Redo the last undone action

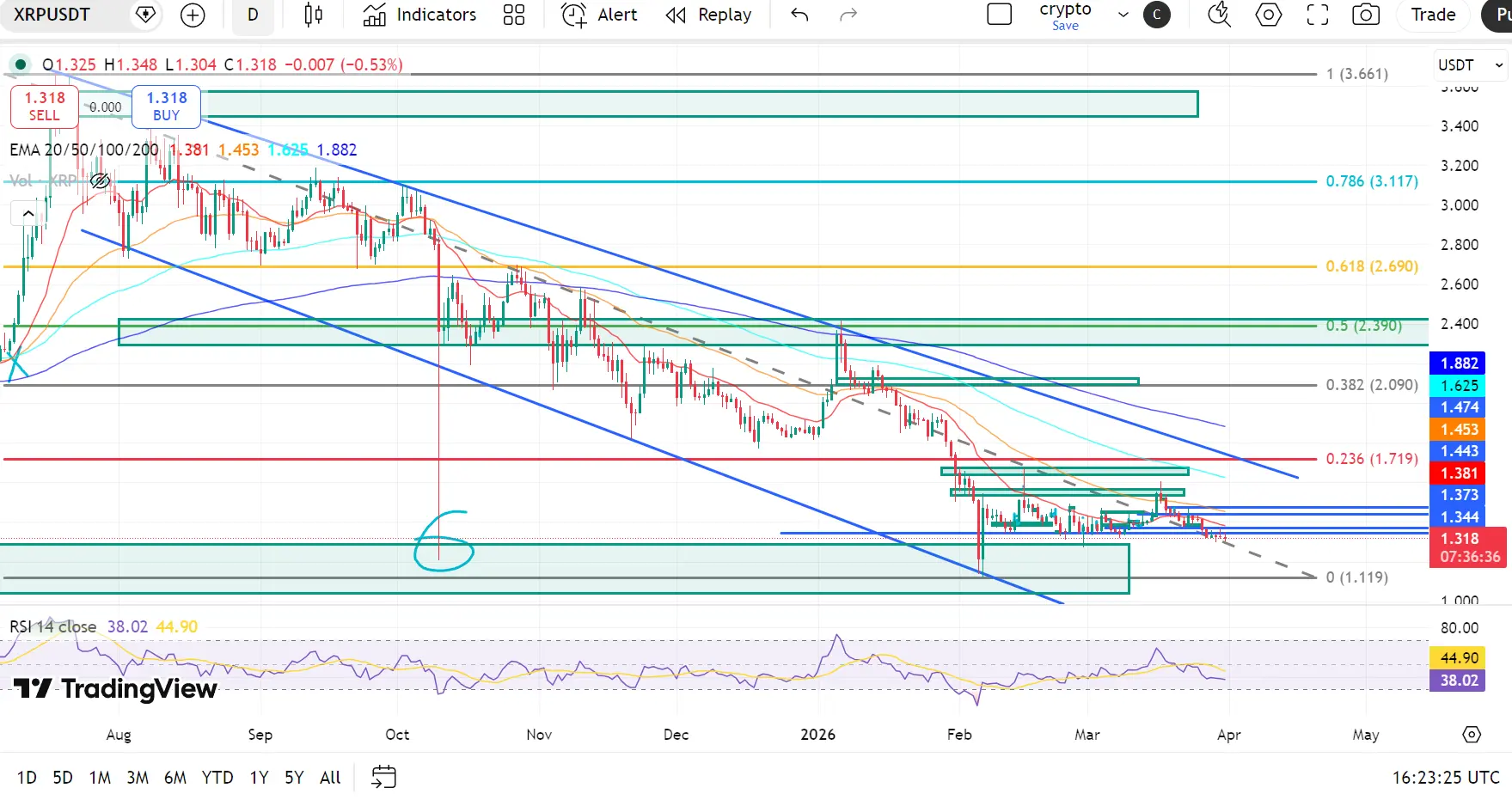848,15
